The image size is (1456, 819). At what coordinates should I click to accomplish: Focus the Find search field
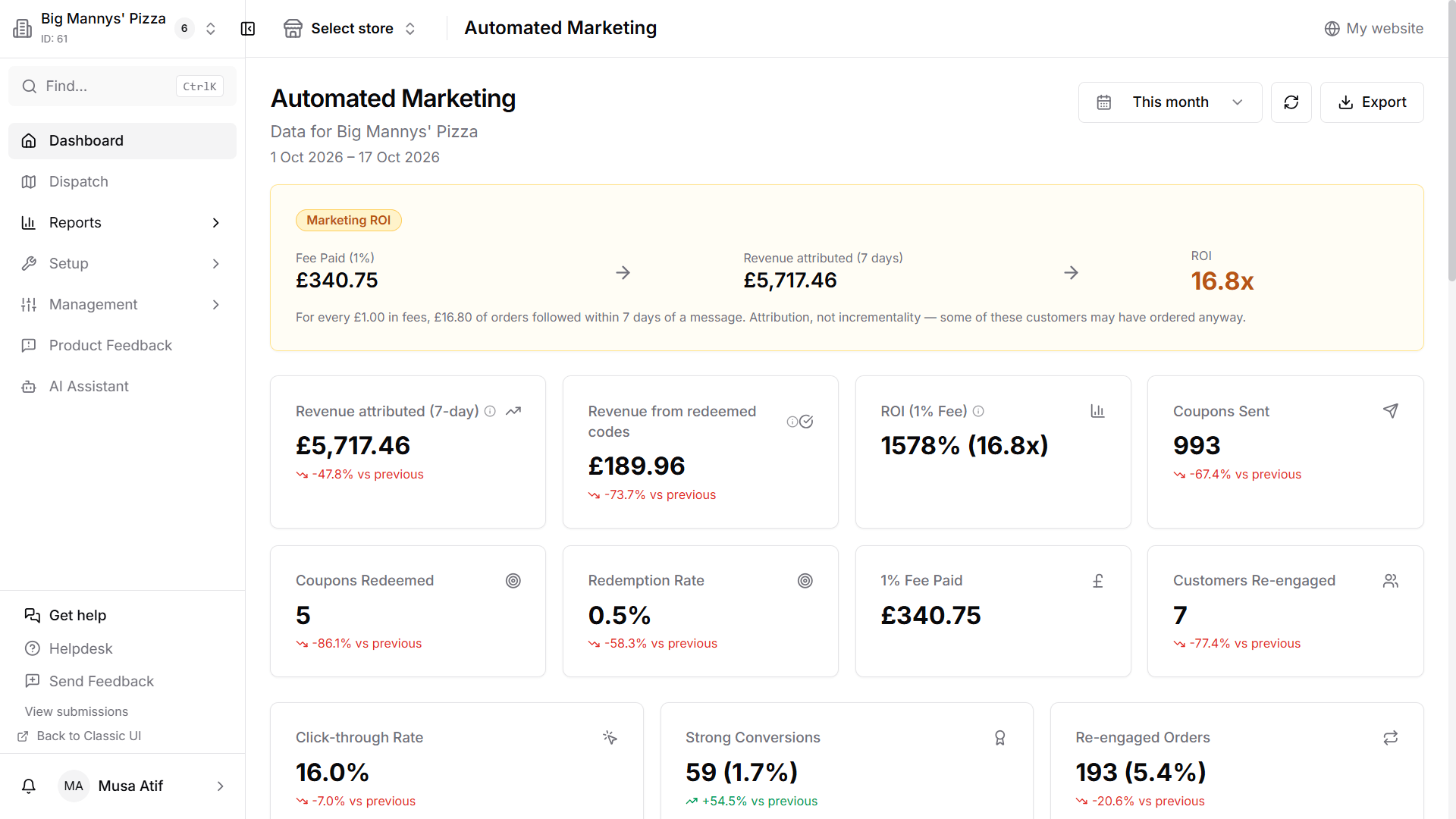122,86
